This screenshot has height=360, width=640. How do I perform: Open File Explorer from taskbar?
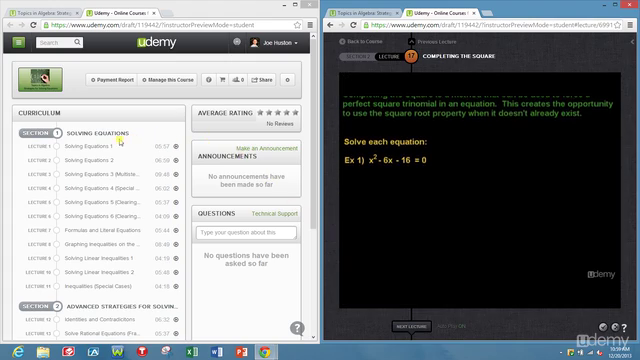(x=43, y=352)
